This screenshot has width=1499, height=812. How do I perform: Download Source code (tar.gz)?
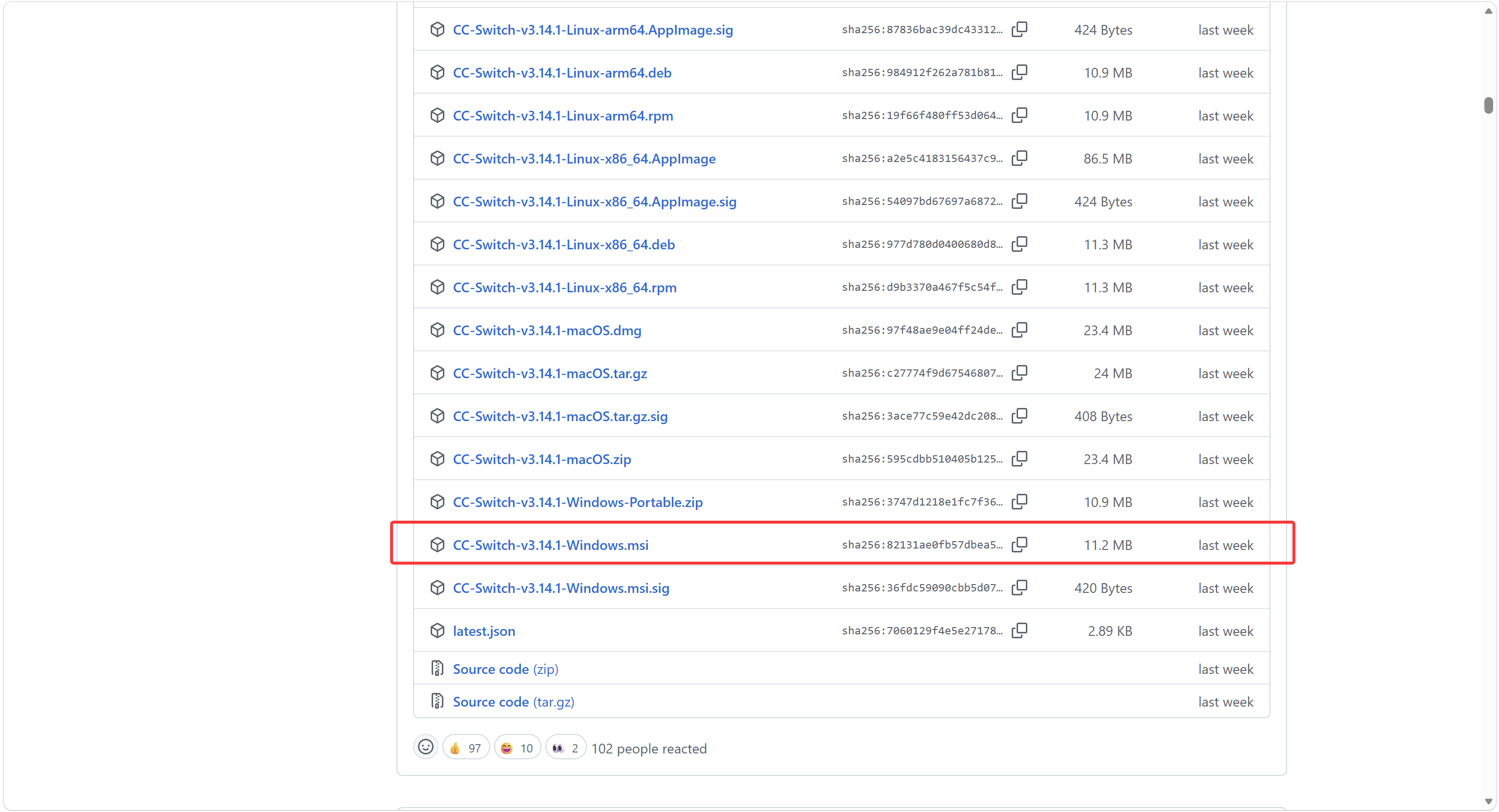514,702
